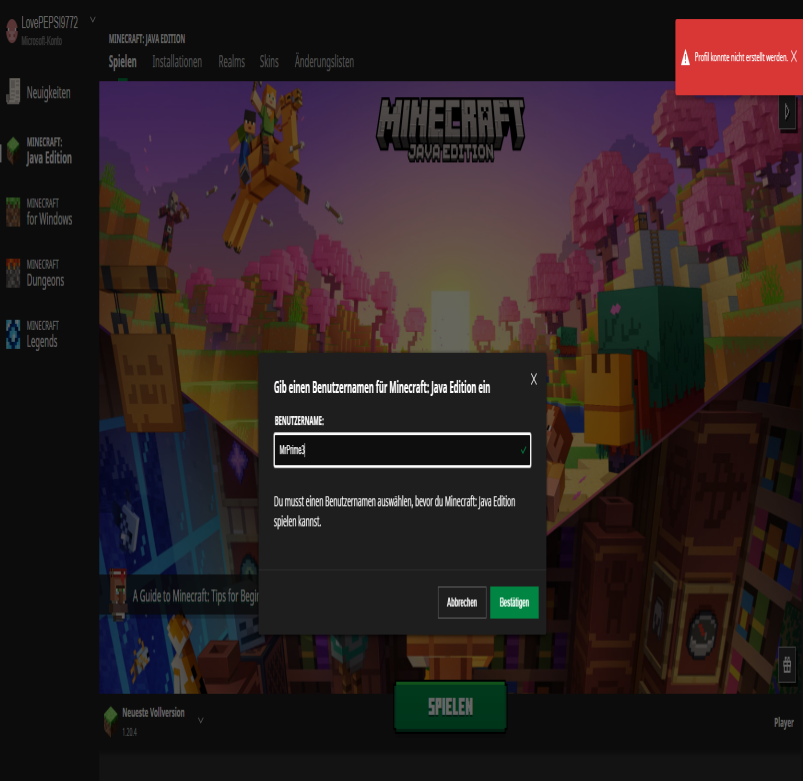The image size is (803, 781).
Task: Select Minecraft for Windows in sidebar
Action: click(48, 212)
